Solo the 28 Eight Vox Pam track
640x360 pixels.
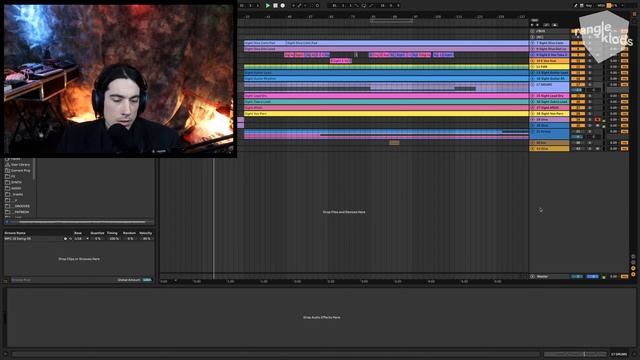click(589, 113)
